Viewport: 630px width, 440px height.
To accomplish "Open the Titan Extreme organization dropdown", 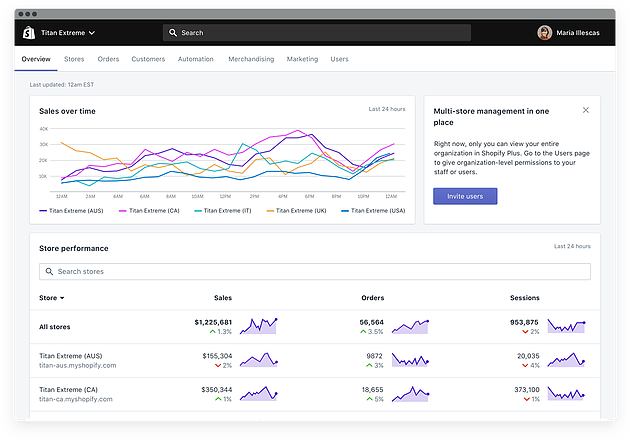I will click(x=68, y=33).
